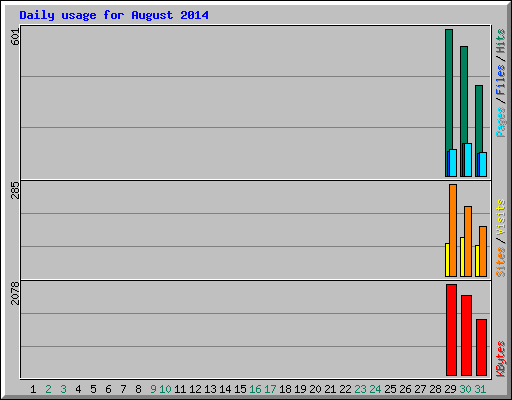The height and width of the screenshot is (400, 512).
Task: Click the 2078 KBytes axis value
Action: (x=15, y=293)
